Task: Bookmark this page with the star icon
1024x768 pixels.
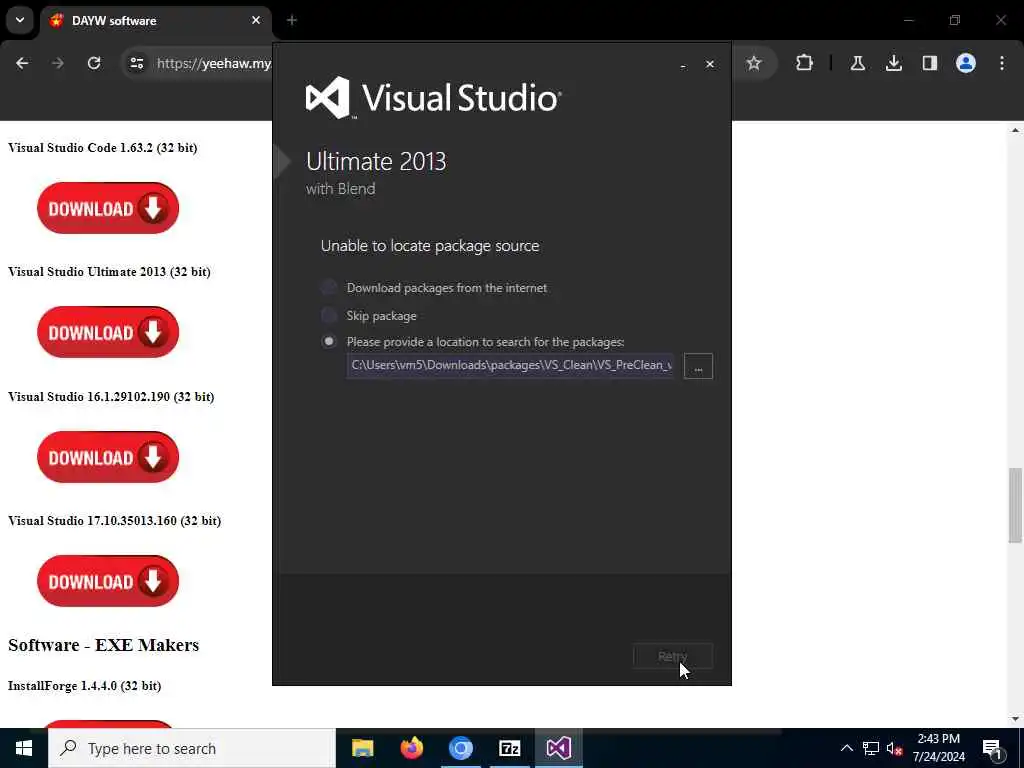Action: [754, 63]
